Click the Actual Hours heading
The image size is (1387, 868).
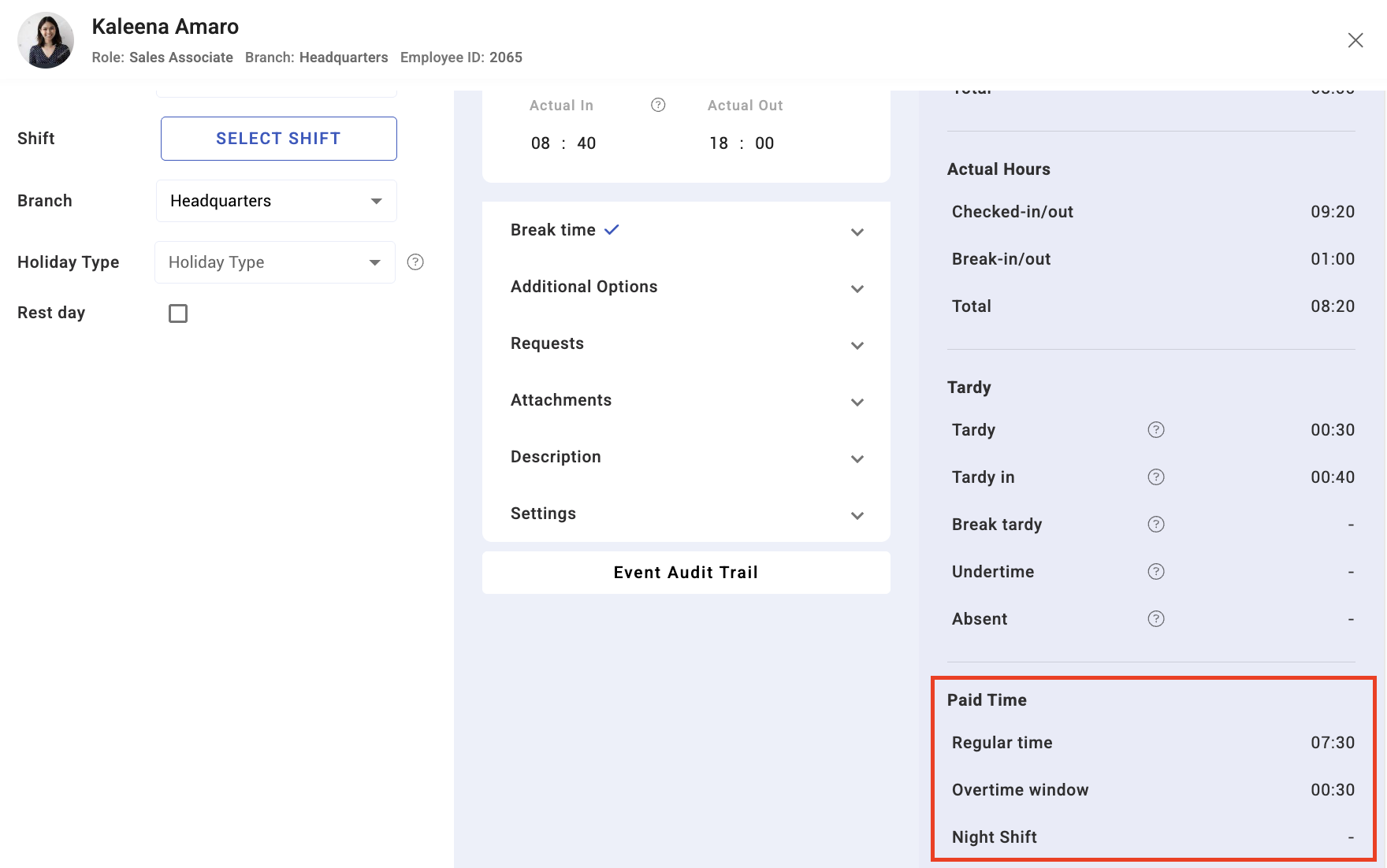click(998, 169)
